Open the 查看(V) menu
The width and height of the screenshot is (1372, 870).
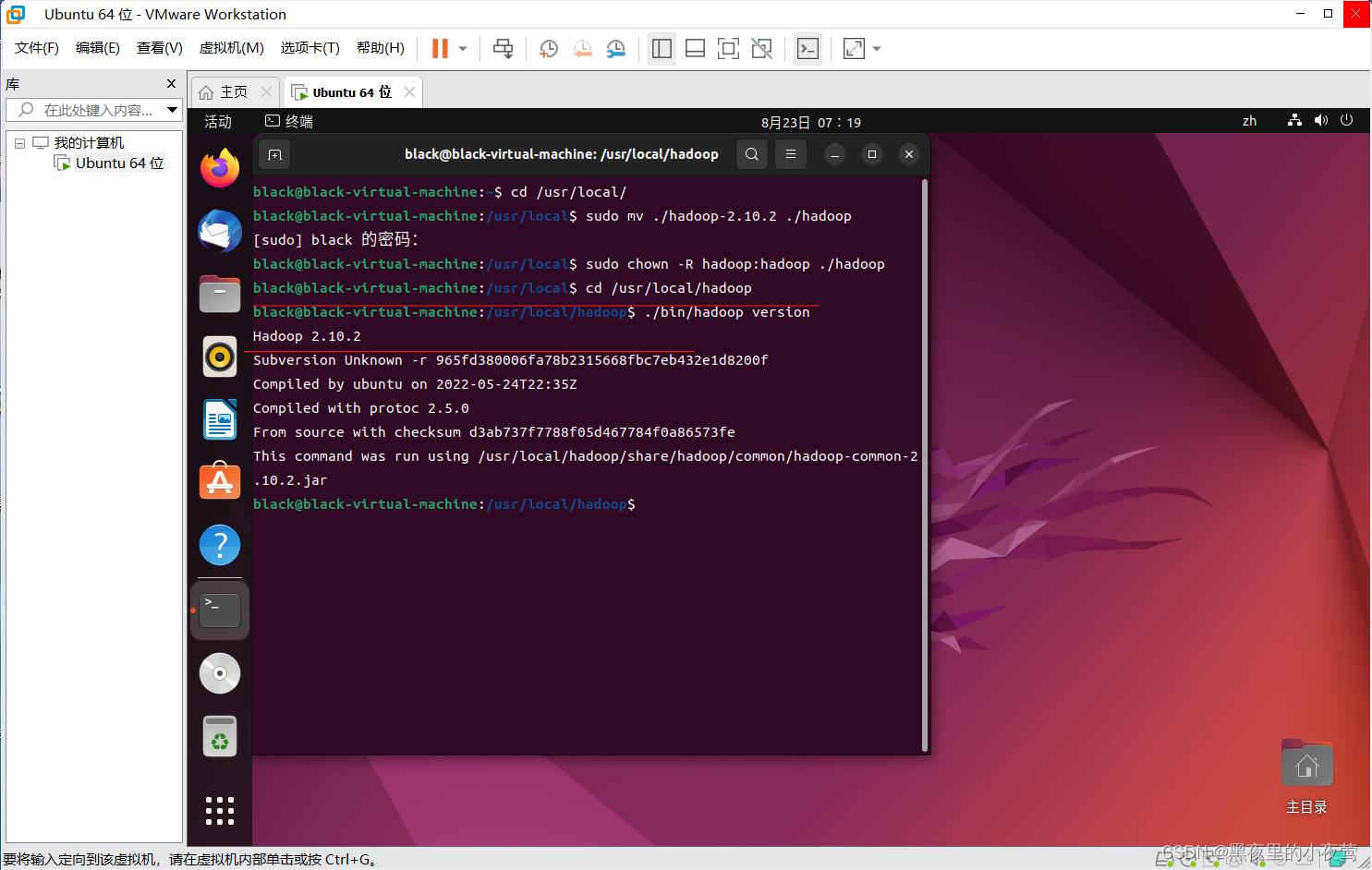click(x=160, y=48)
